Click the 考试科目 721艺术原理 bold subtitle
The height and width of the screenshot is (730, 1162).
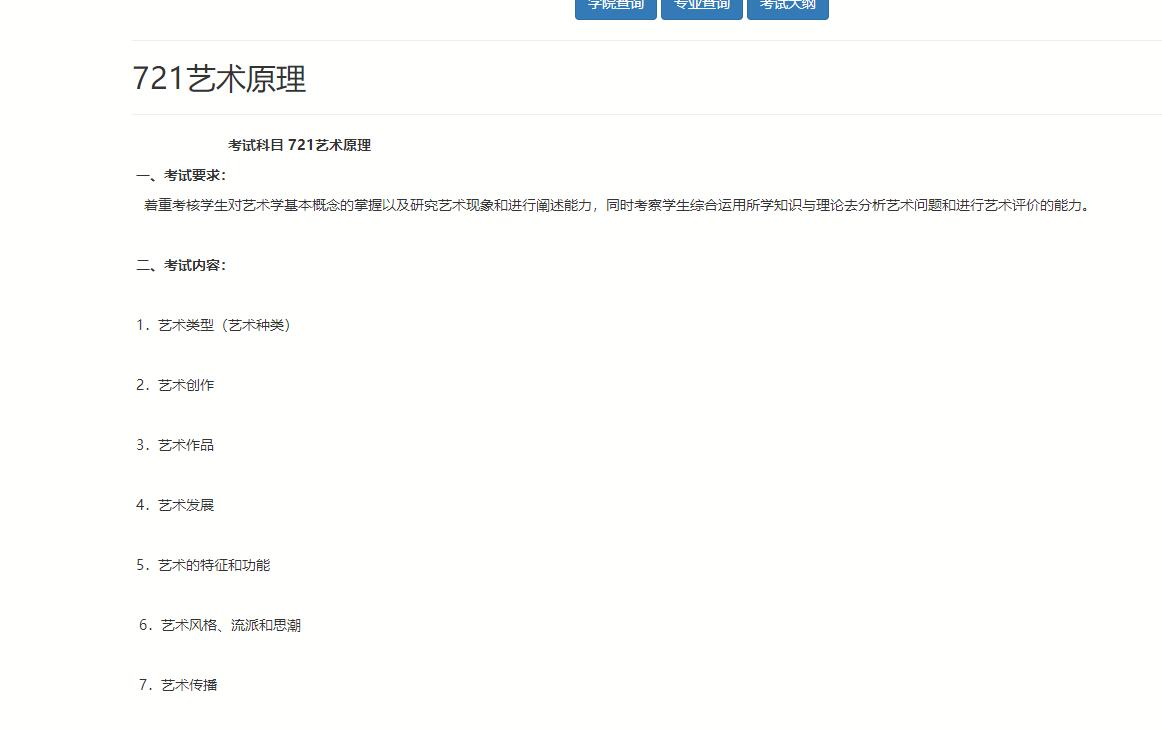coord(299,145)
